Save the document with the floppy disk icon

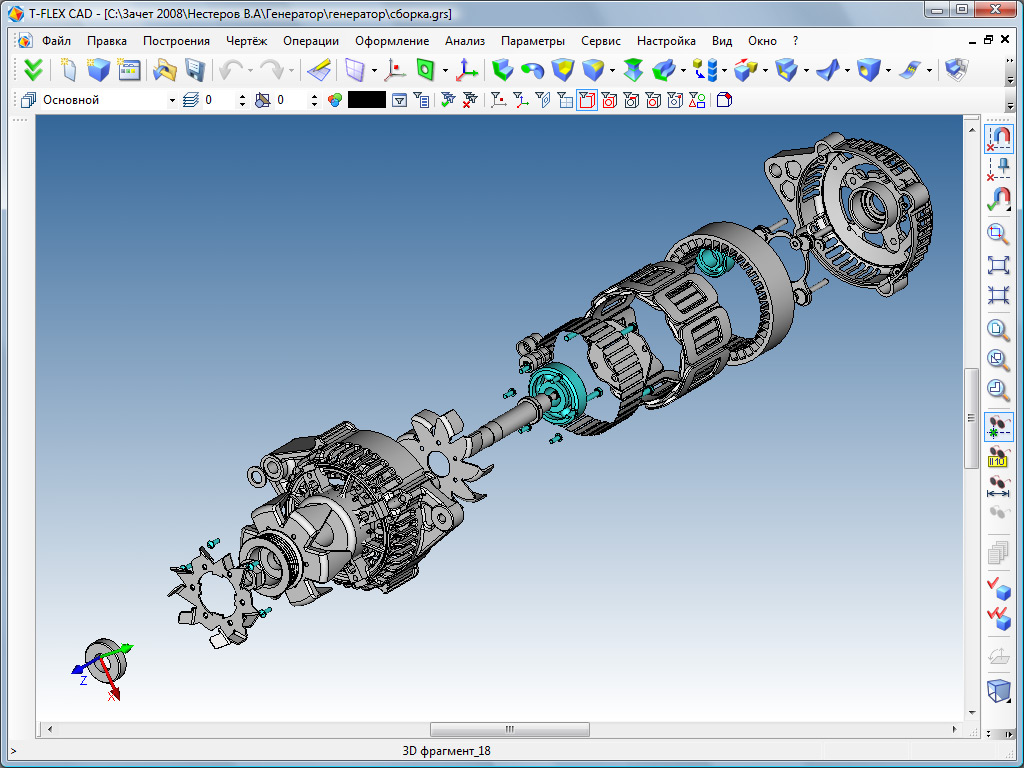click(x=195, y=70)
